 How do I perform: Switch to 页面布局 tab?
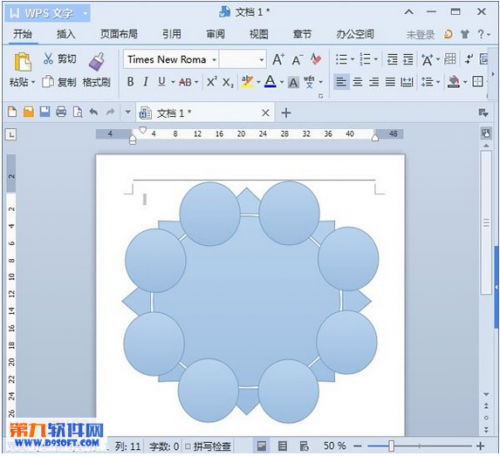pyautogui.click(x=119, y=34)
